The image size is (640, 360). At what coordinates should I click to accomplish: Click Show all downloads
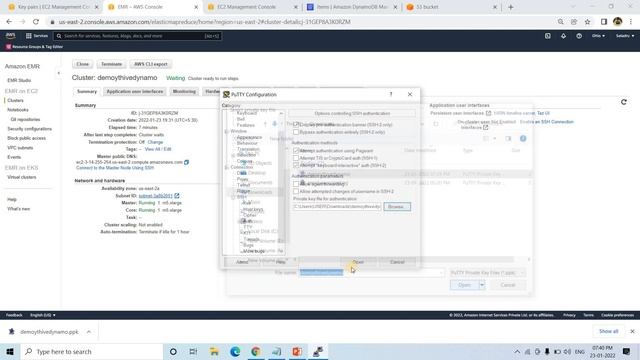point(609,331)
